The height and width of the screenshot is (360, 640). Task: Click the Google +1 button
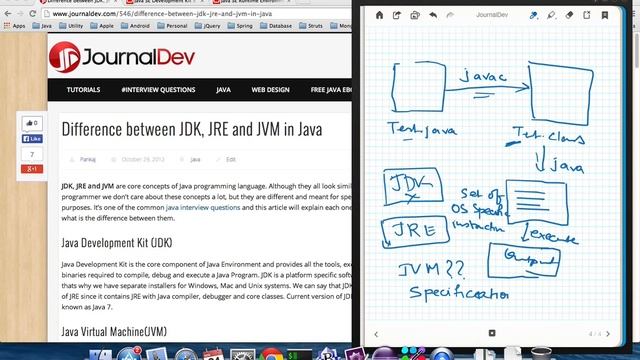point(32,169)
